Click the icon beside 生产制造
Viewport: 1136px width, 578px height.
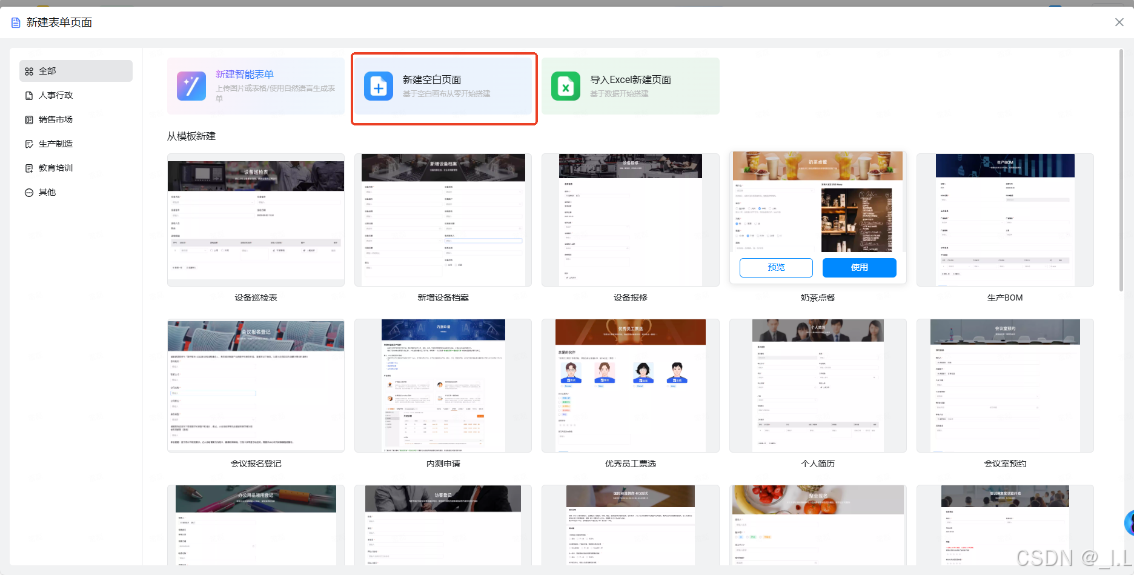29,144
